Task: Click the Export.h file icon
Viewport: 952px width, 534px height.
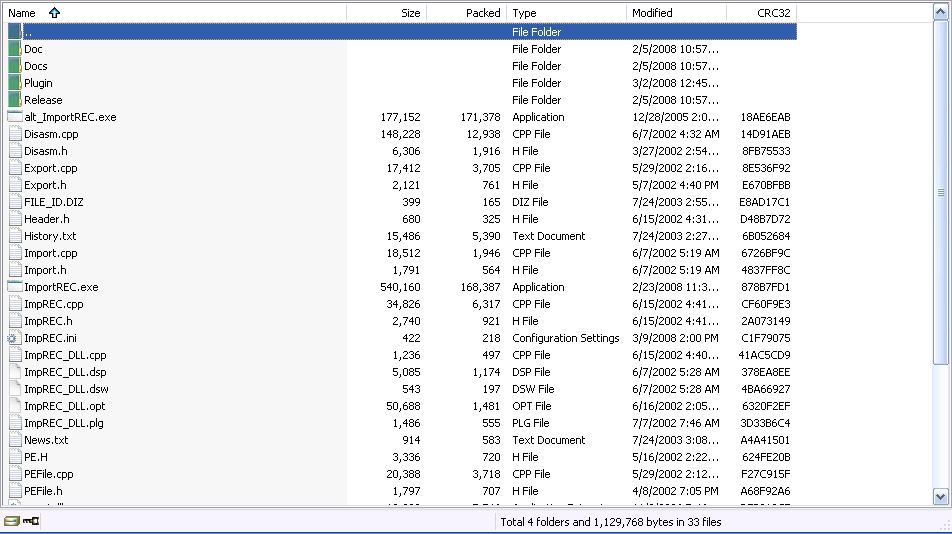Action: (x=15, y=185)
